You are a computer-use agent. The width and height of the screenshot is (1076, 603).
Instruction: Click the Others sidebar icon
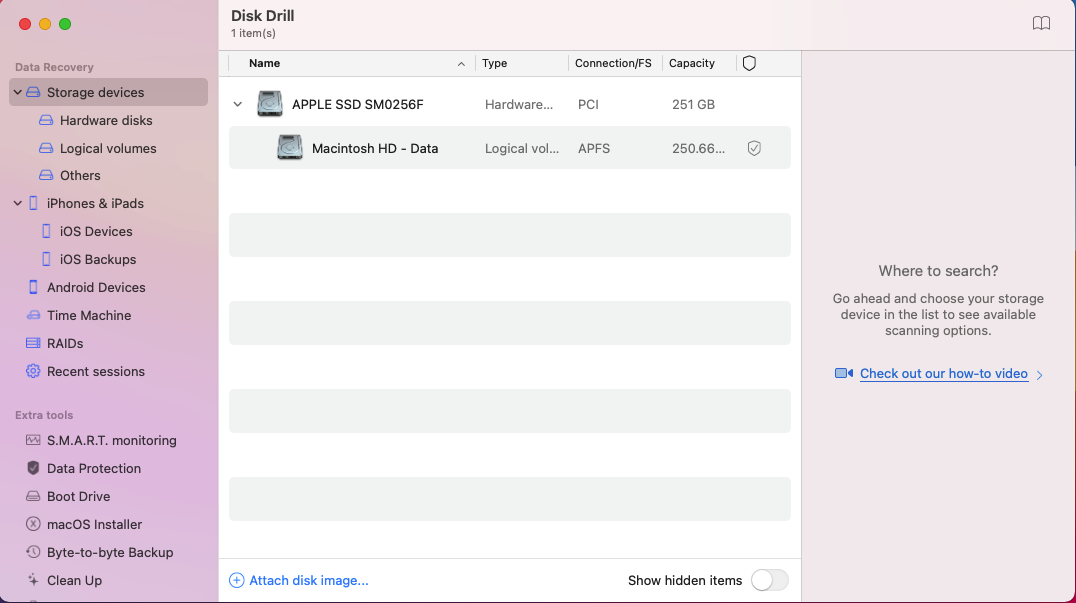46,175
